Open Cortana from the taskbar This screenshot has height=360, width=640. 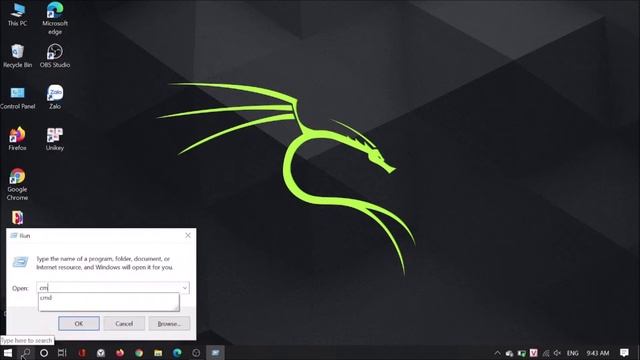click(44, 353)
